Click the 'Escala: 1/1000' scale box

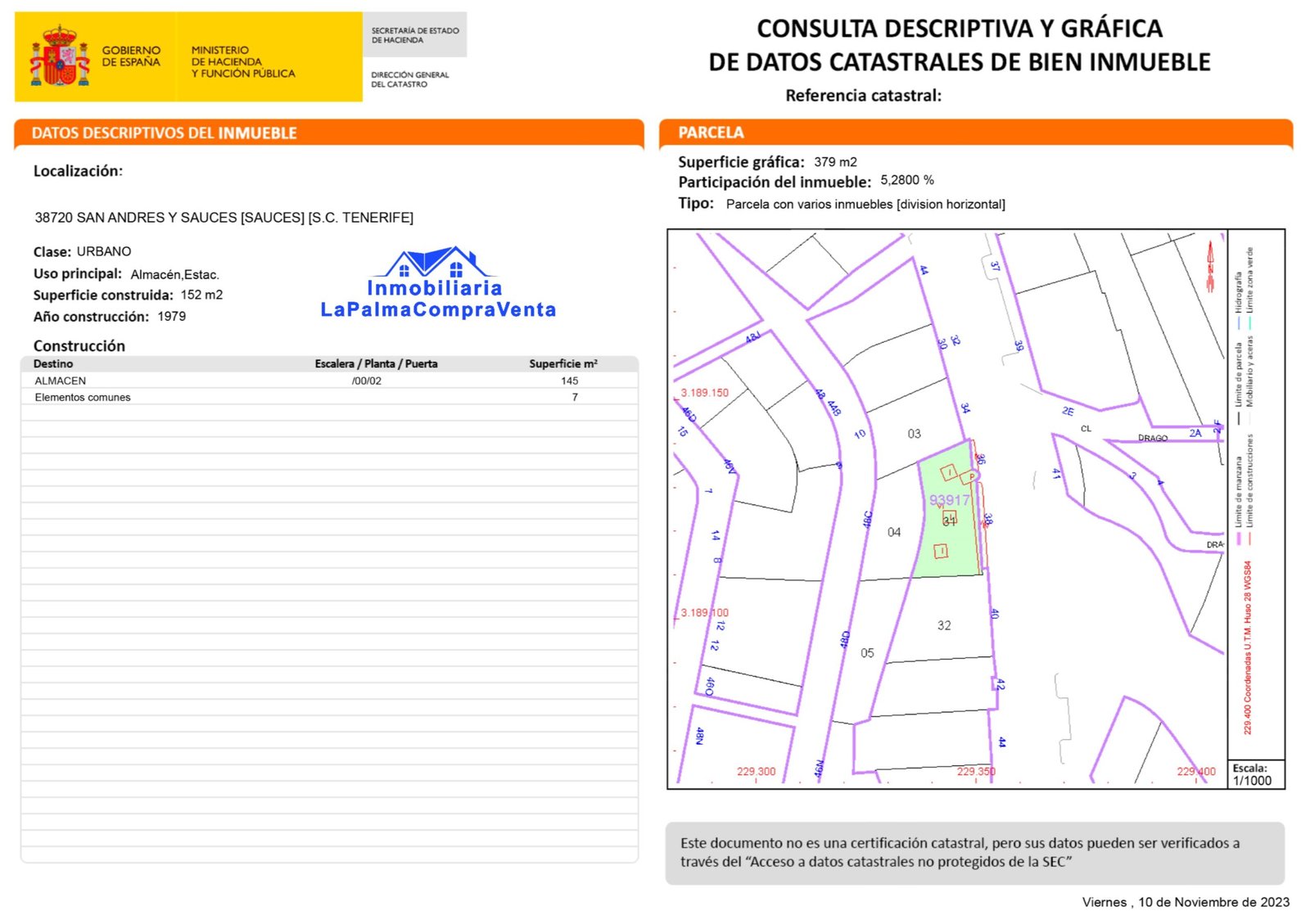pyautogui.click(x=1256, y=774)
